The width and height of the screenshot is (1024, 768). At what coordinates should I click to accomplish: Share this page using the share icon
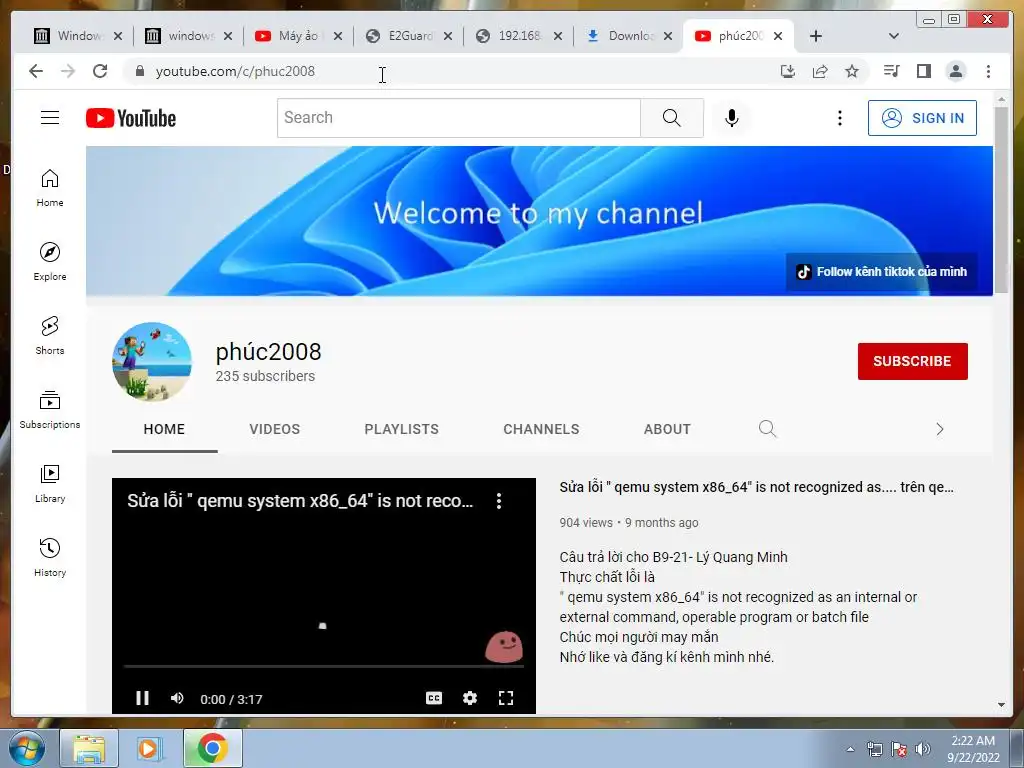pos(820,71)
